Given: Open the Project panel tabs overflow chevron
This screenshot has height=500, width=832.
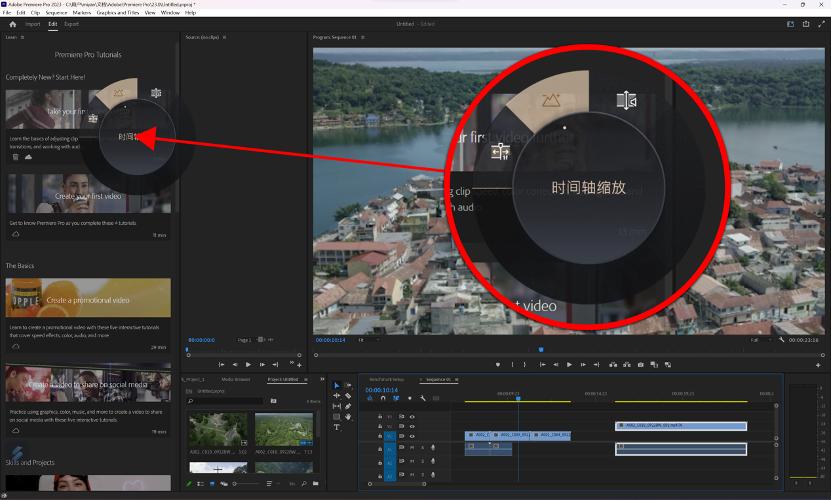Looking at the screenshot, I should 322,379.
